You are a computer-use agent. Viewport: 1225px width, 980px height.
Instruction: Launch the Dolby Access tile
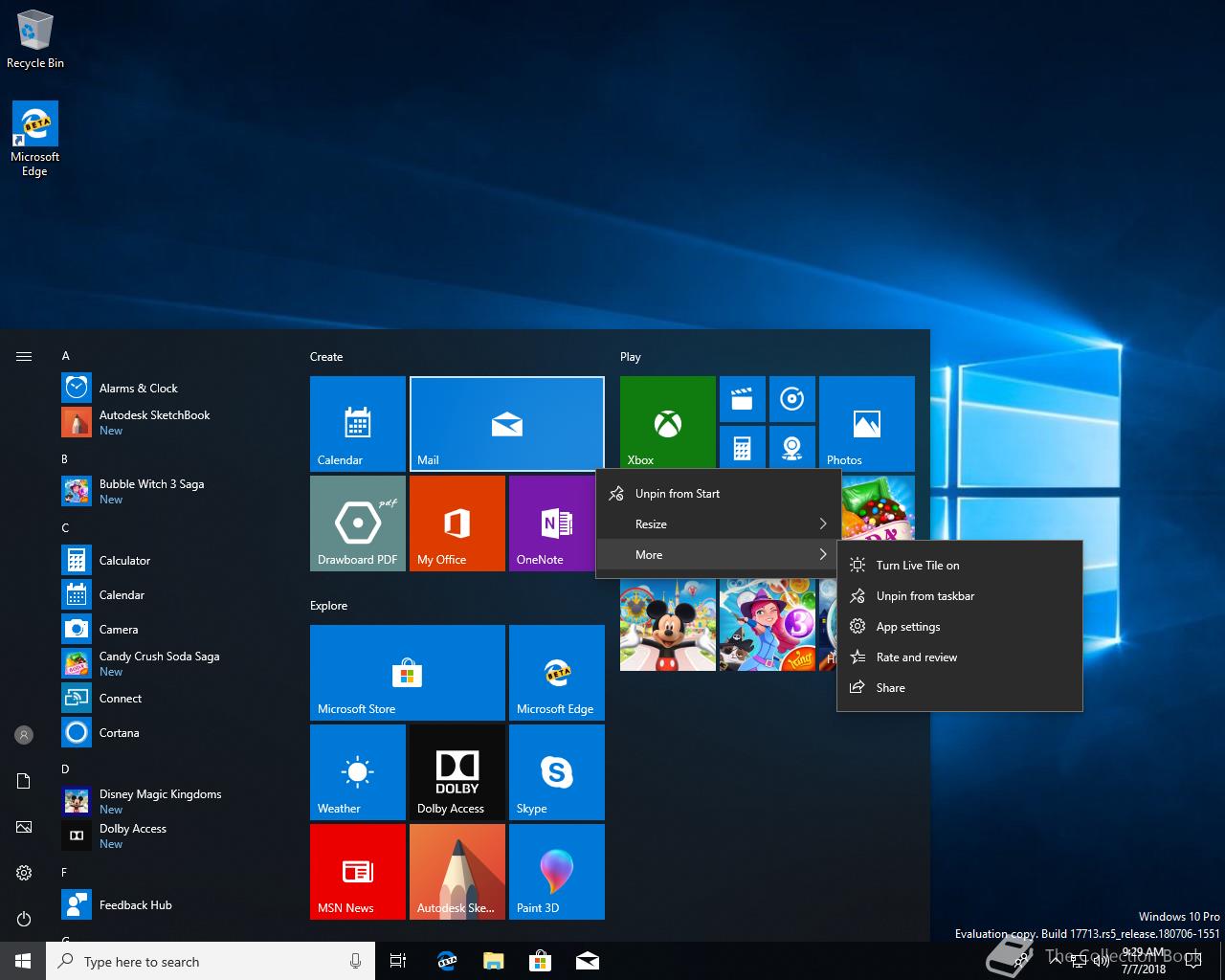point(457,772)
